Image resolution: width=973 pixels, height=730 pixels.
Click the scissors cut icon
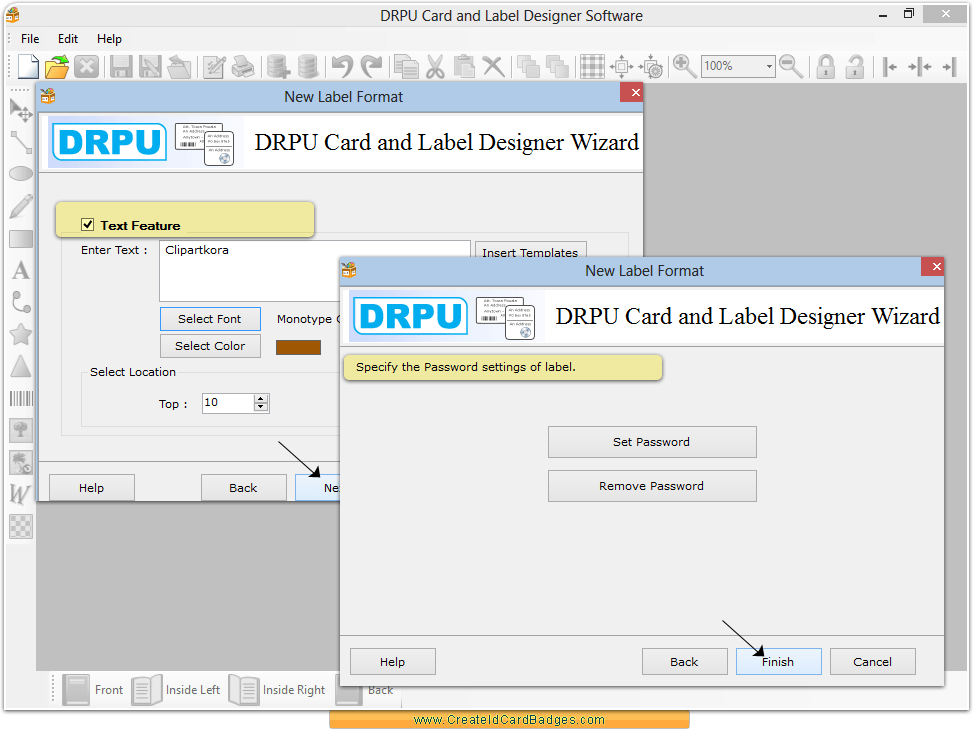436,66
